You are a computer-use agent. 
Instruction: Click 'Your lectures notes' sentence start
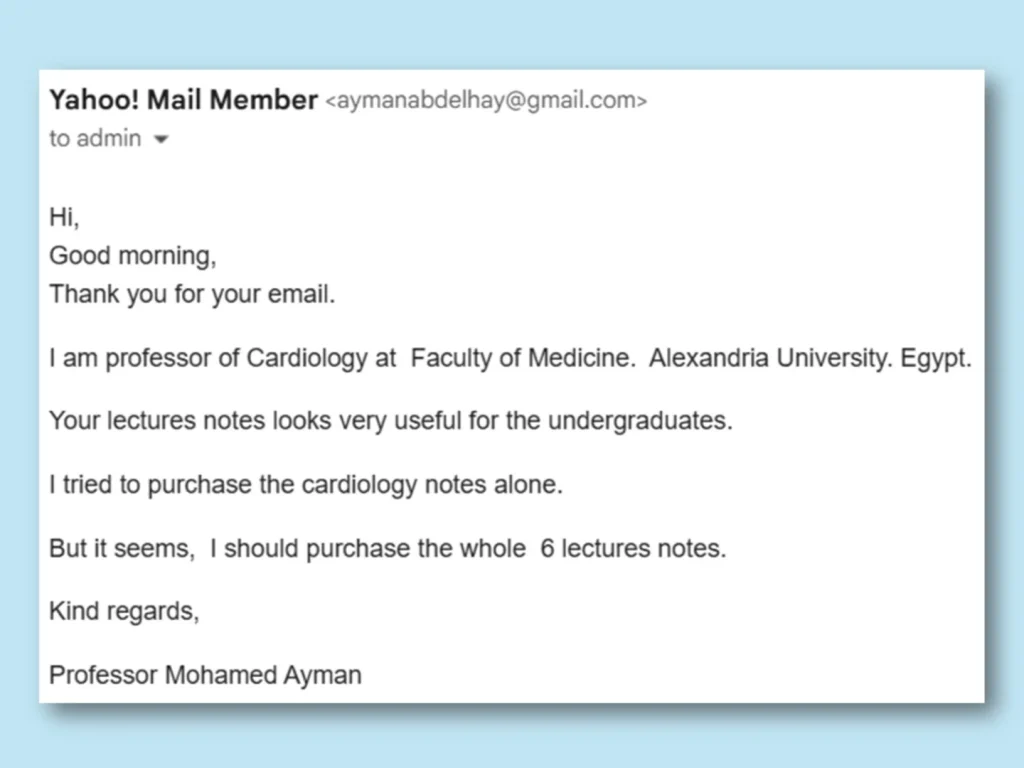(x=157, y=421)
